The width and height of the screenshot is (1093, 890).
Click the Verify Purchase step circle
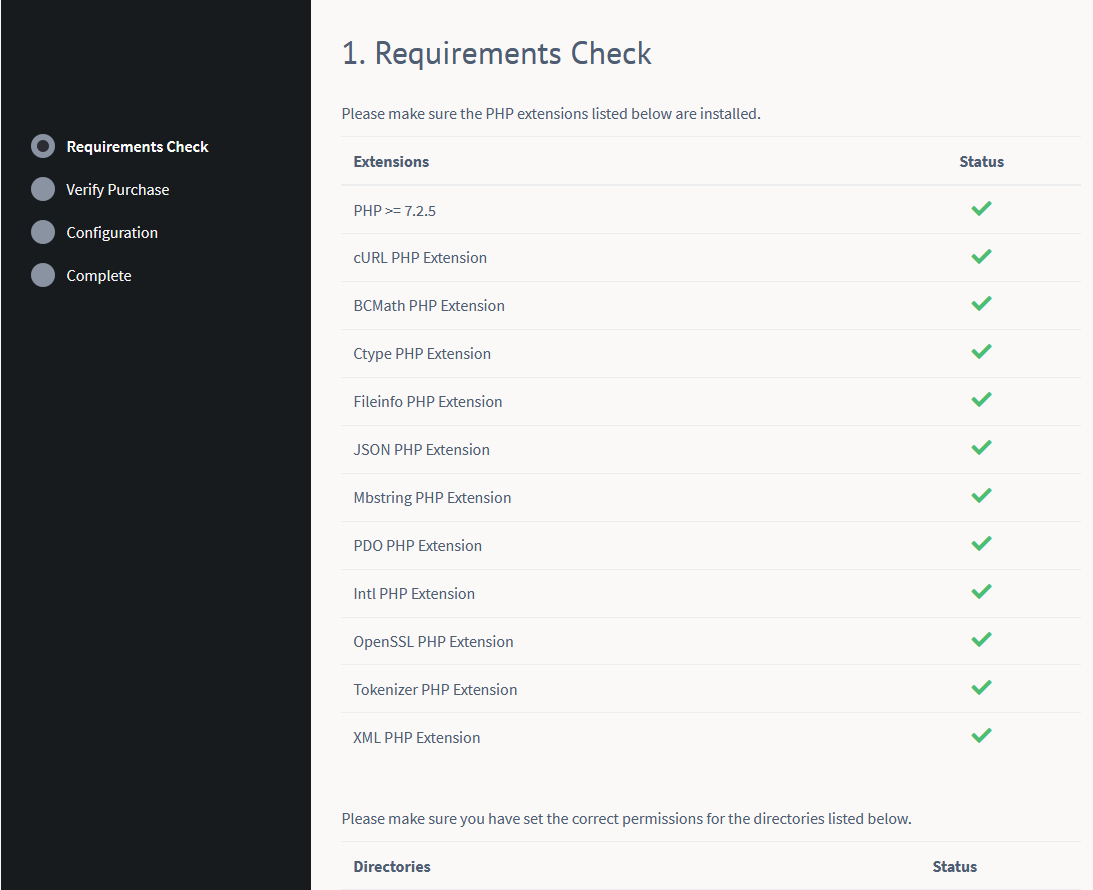pyautogui.click(x=43, y=189)
